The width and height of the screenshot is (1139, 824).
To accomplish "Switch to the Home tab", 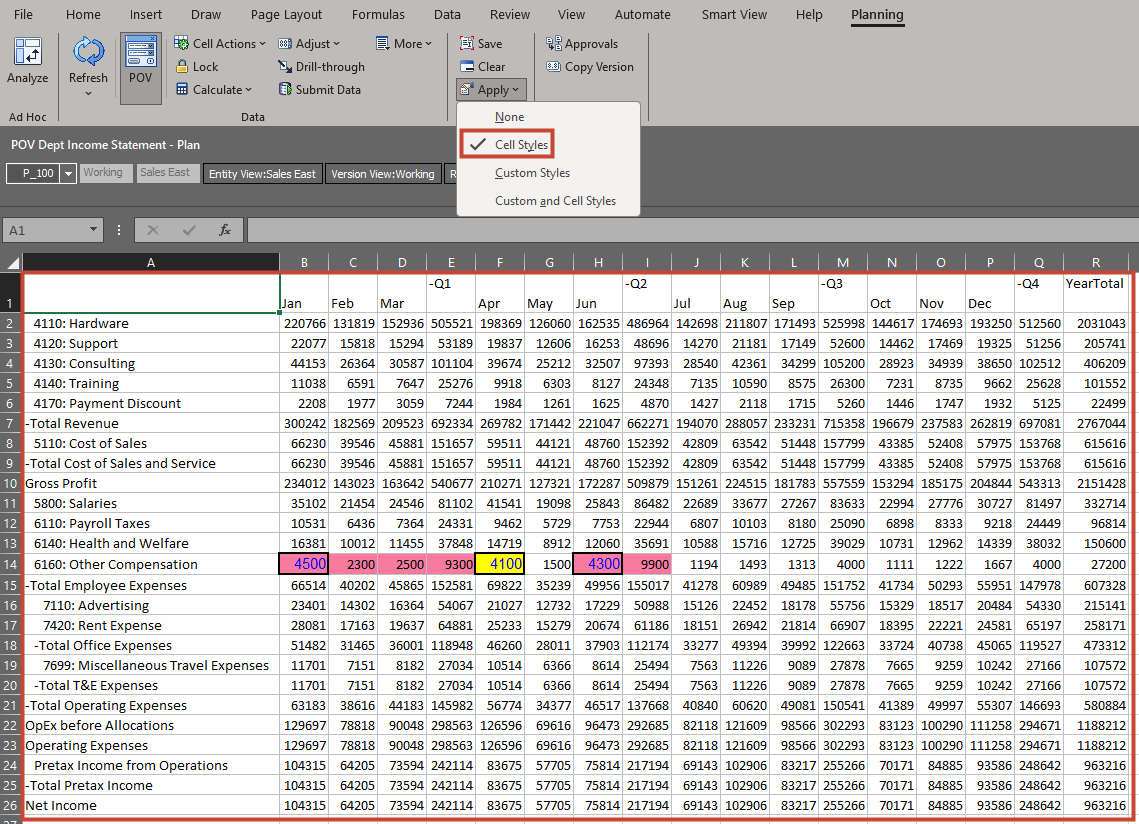I will pos(84,15).
